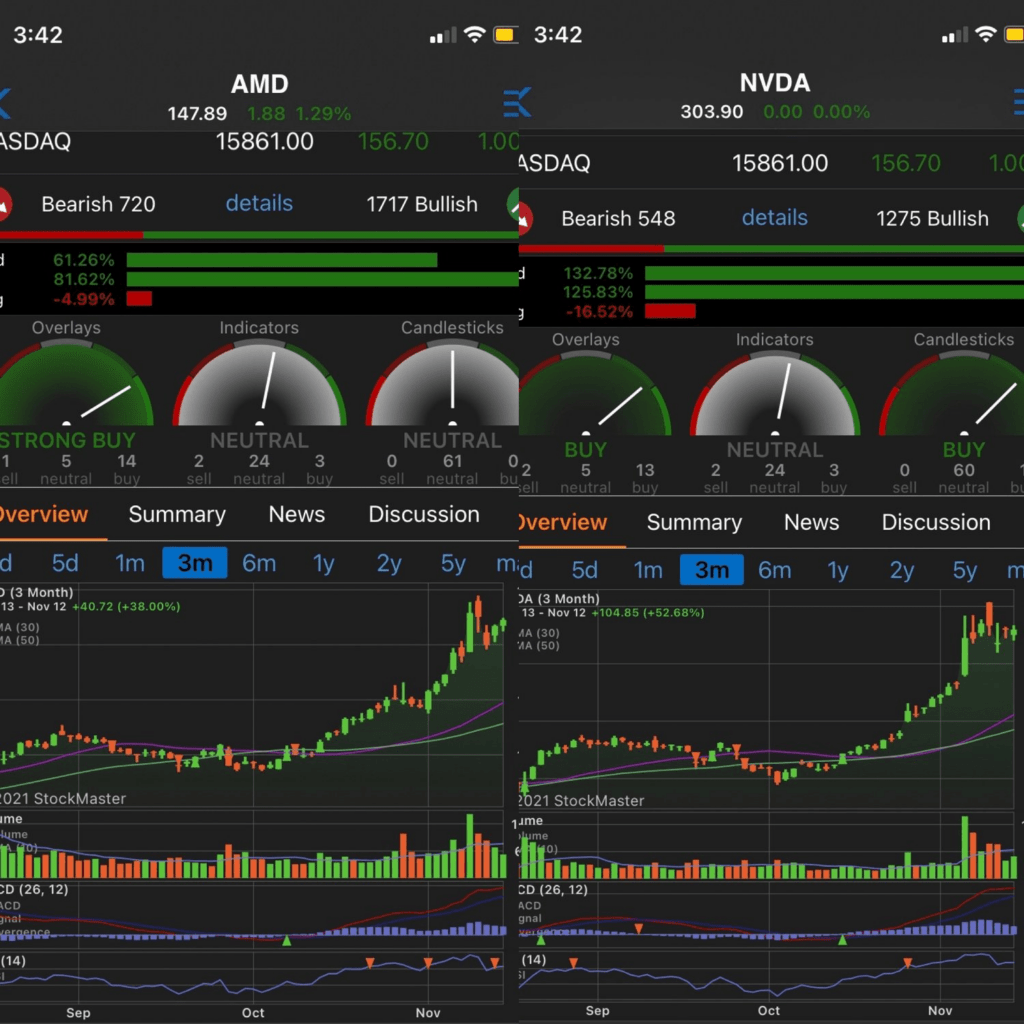Image resolution: width=1024 pixels, height=1024 pixels.
Task: Open the details link for NVDA sentiment
Action: [x=774, y=217]
